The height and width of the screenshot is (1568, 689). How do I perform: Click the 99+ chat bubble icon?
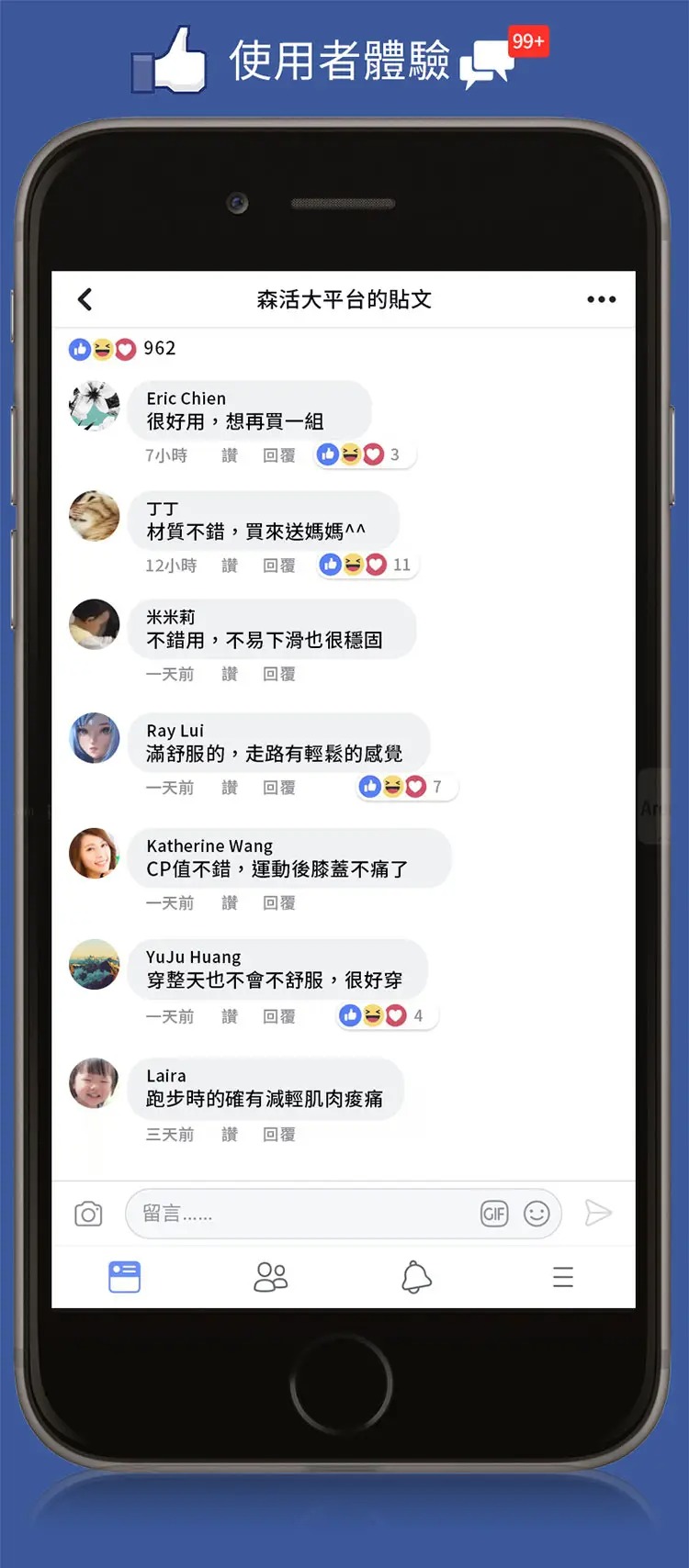click(x=503, y=57)
